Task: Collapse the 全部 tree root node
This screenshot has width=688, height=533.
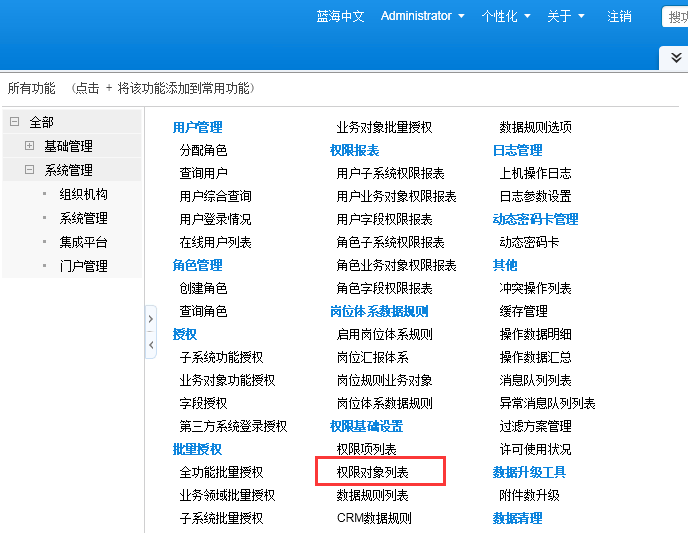Action: point(14,122)
